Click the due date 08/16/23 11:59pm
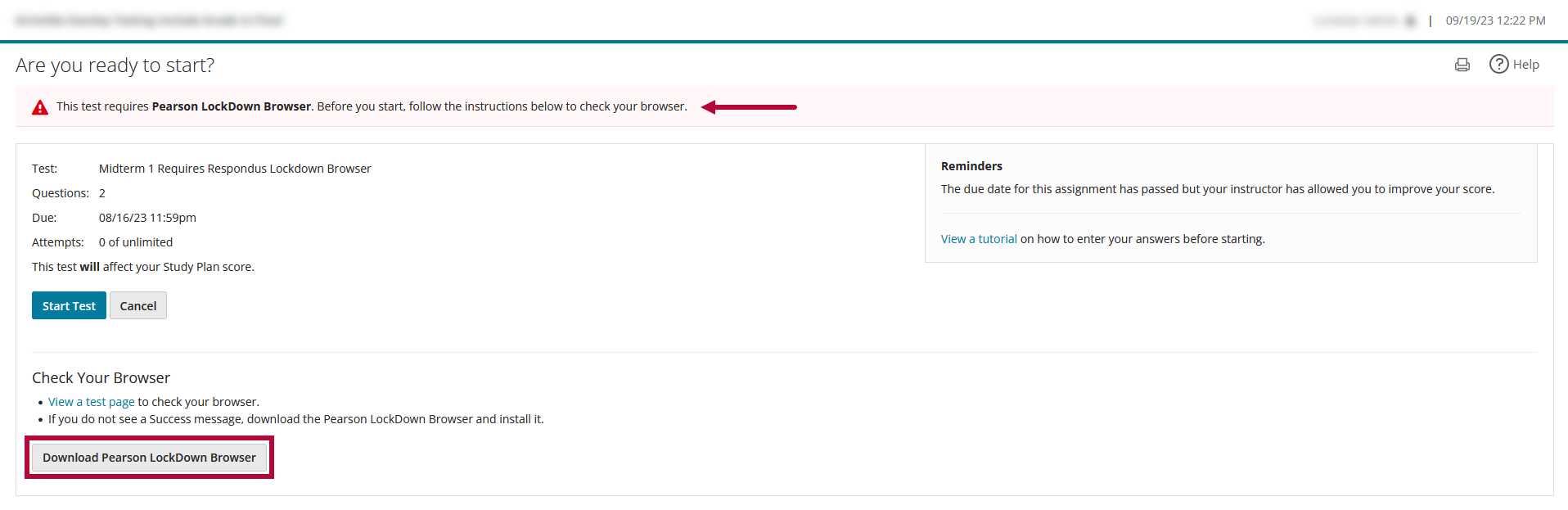Screen dimensions: 1568x510 [147, 218]
